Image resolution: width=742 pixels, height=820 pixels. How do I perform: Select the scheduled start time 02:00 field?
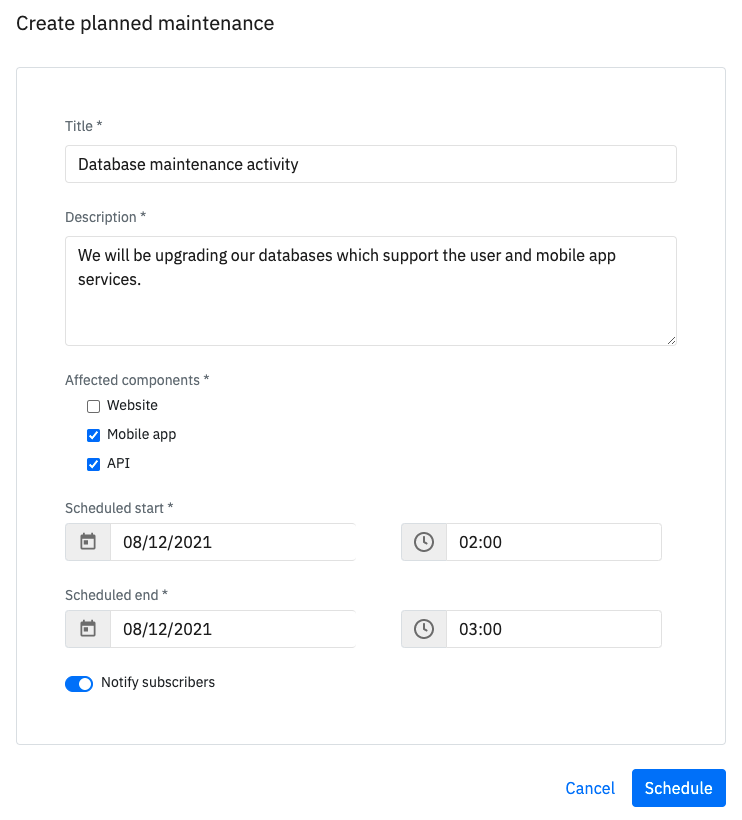click(554, 542)
